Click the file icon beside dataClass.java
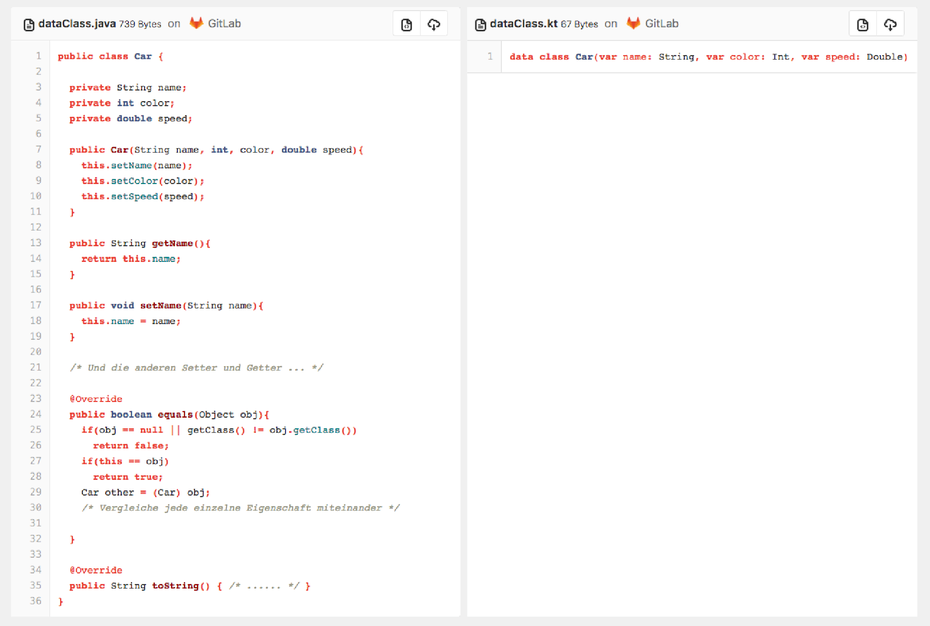 (x=28, y=24)
